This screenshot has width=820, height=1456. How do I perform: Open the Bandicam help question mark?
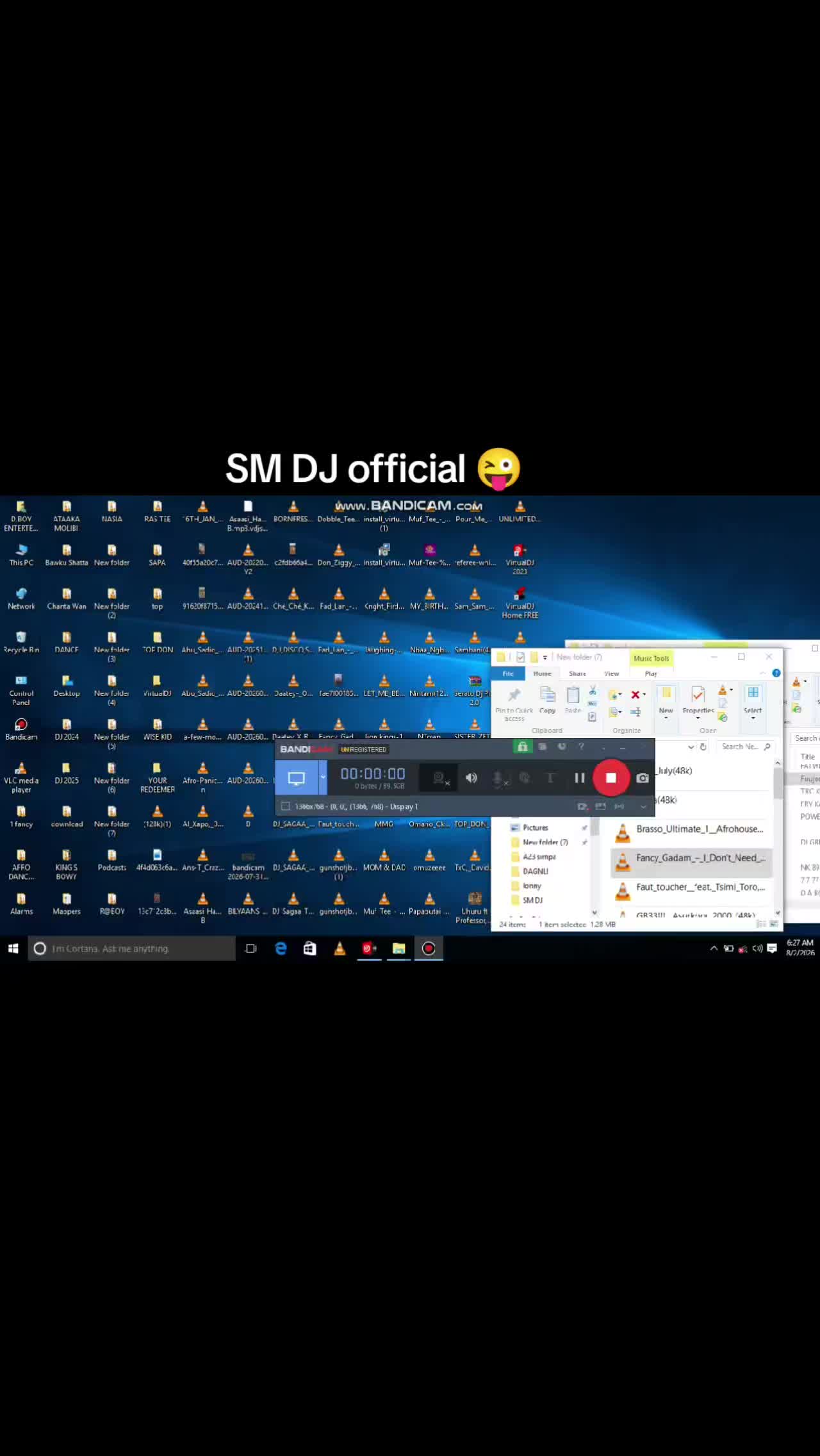coord(581,747)
